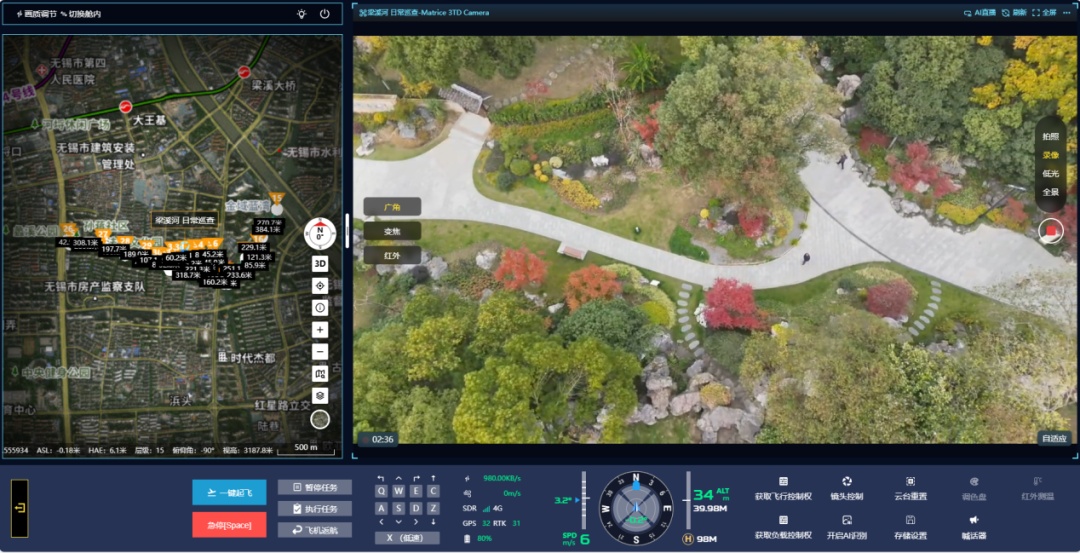Toggle the light bulb icon in top bar

tap(302, 14)
